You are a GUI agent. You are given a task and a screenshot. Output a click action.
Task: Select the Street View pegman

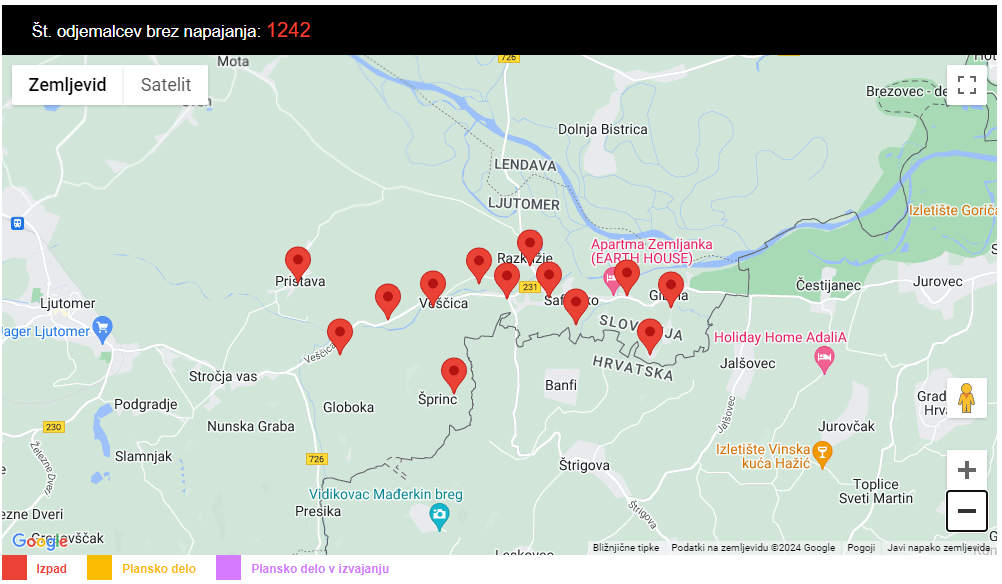(x=966, y=397)
